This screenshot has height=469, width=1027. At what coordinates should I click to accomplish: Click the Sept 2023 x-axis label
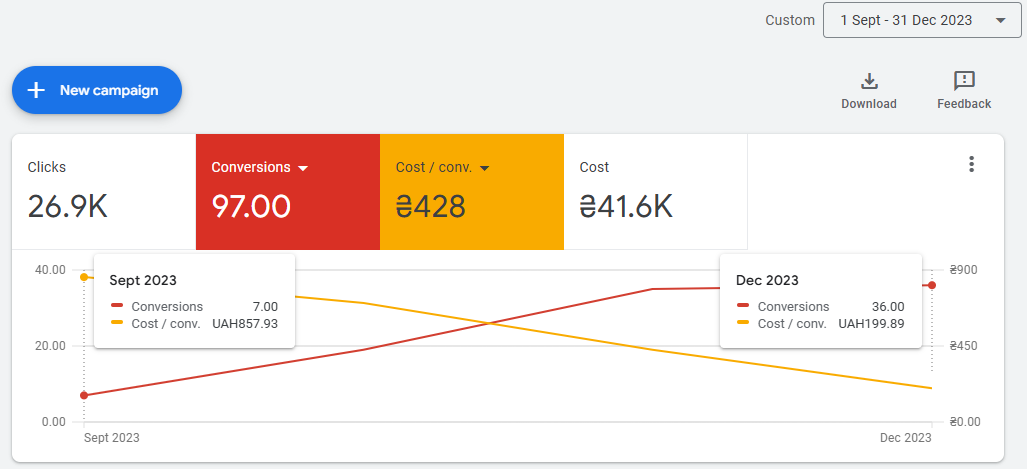(111, 438)
